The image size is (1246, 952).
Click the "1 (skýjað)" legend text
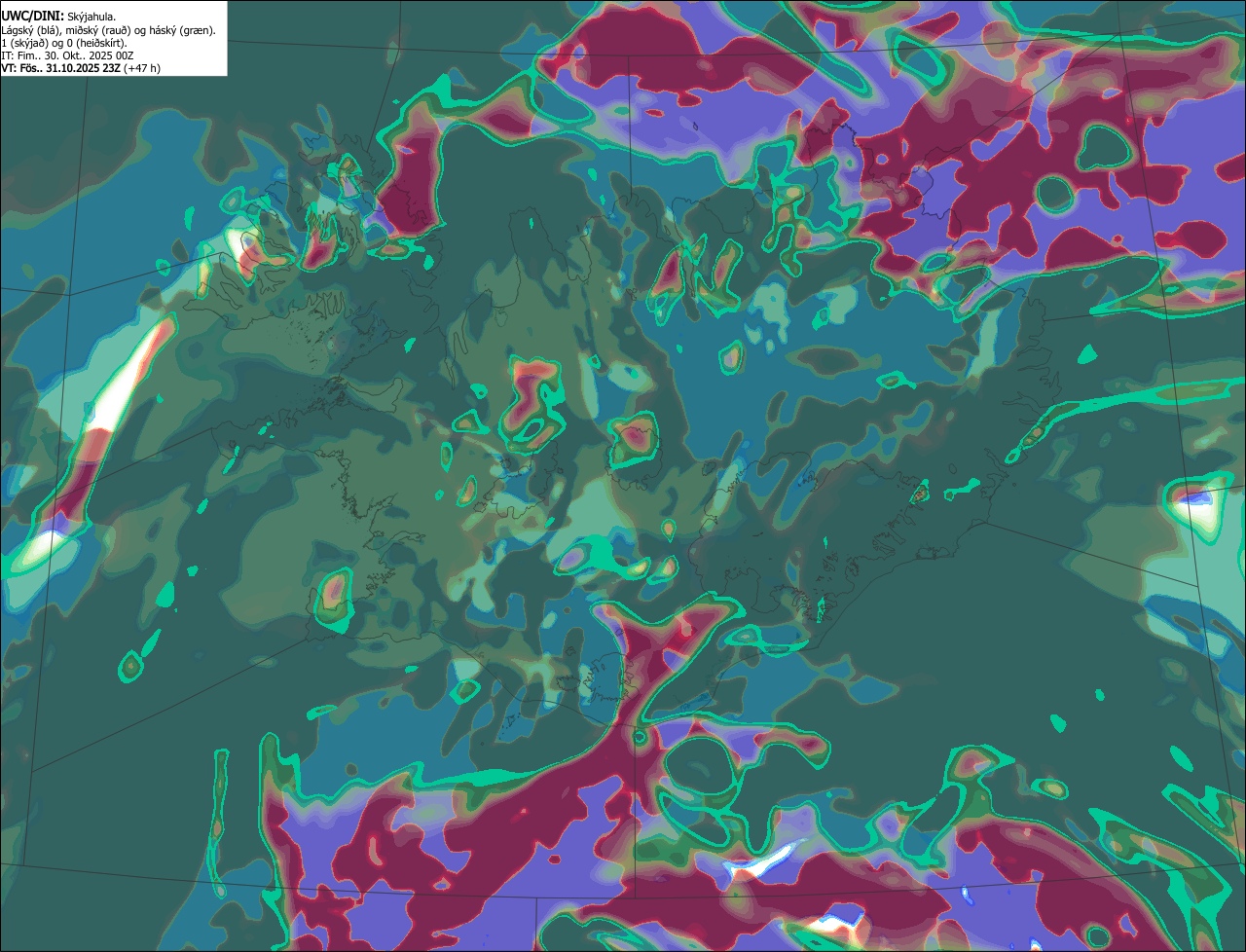coord(24,44)
